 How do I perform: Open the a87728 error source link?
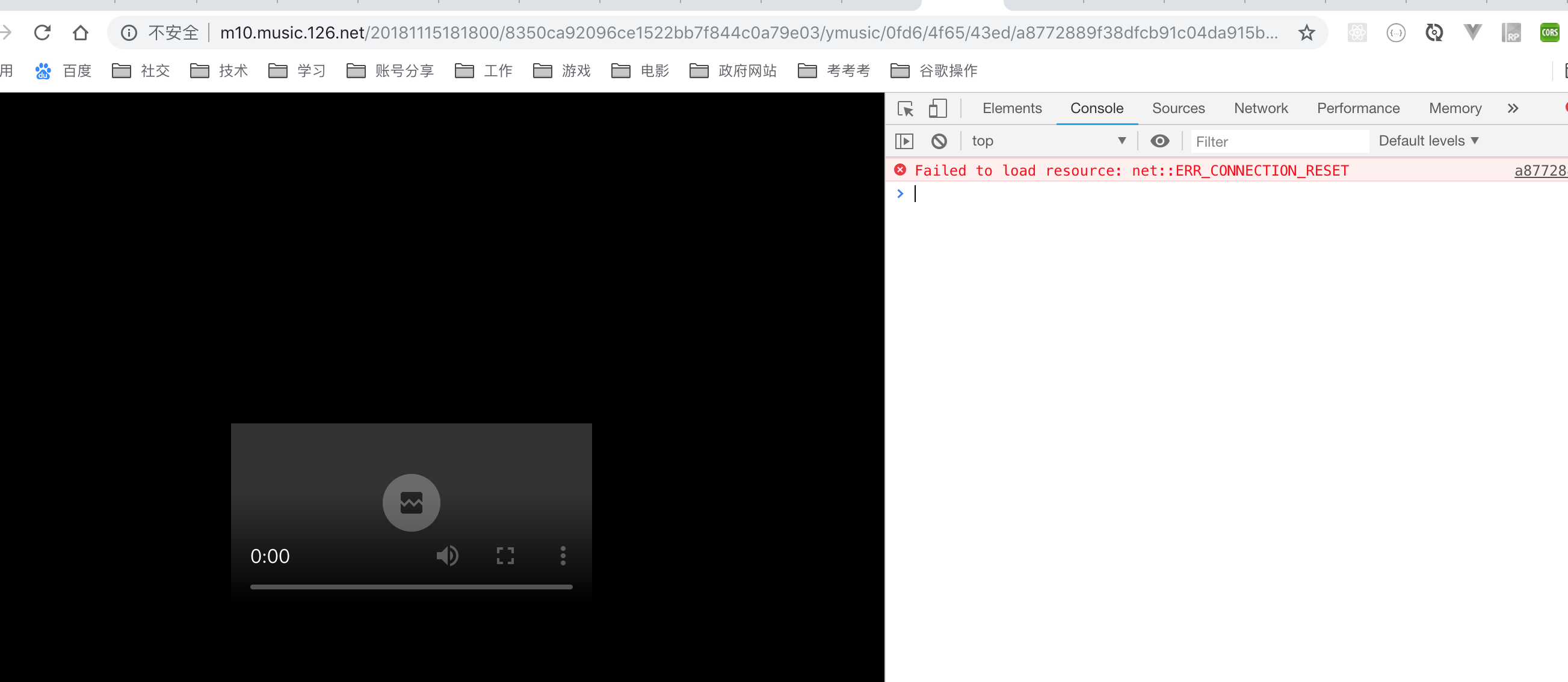(1540, 170)
